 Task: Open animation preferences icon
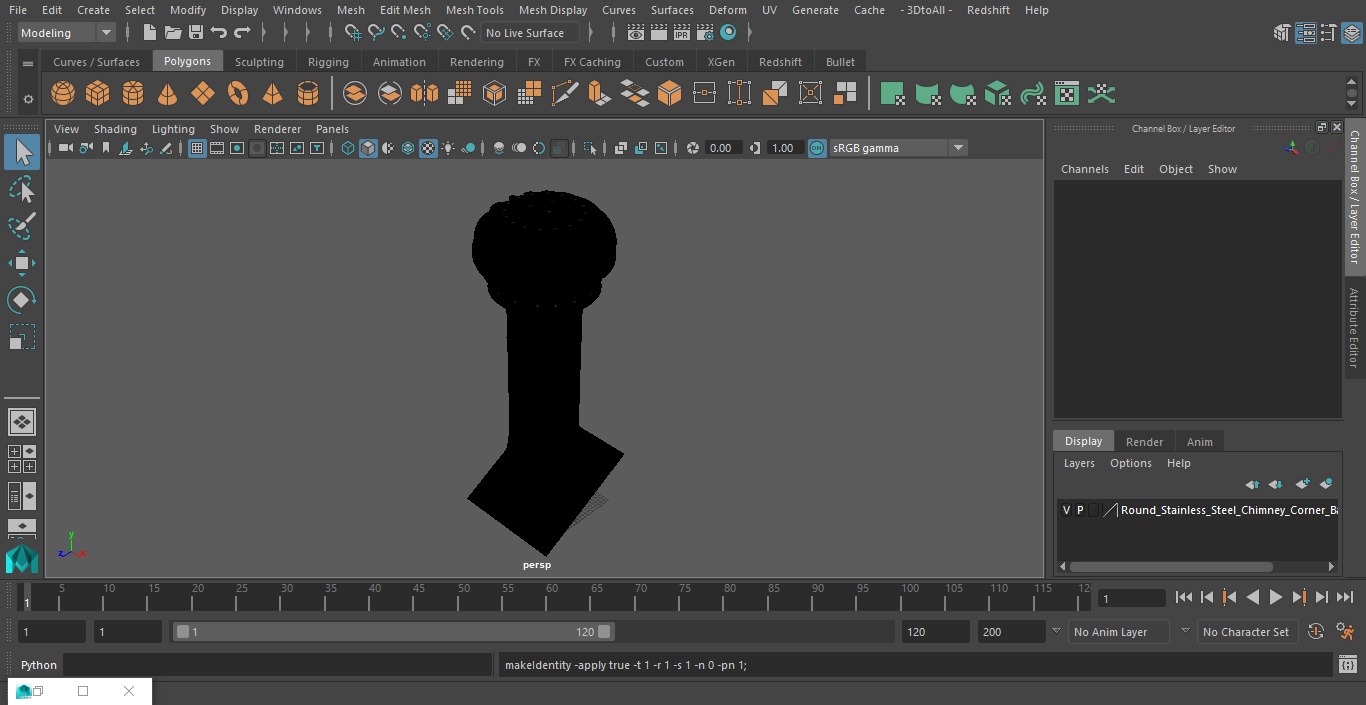[x=1346, y=632]
